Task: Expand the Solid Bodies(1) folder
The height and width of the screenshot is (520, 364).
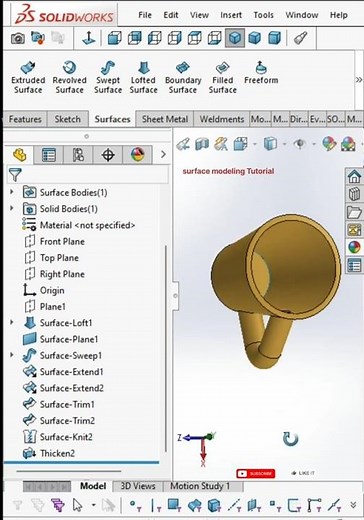Action: 12,208
